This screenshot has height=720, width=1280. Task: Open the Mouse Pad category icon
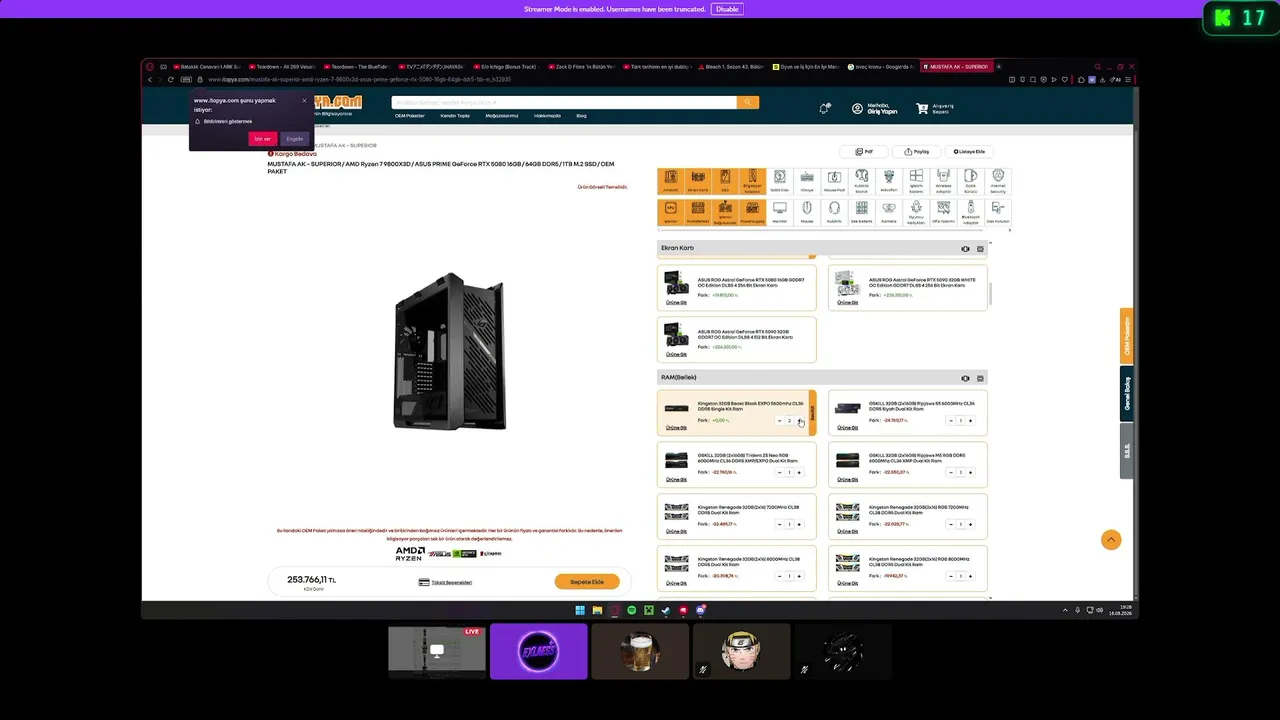834,181
